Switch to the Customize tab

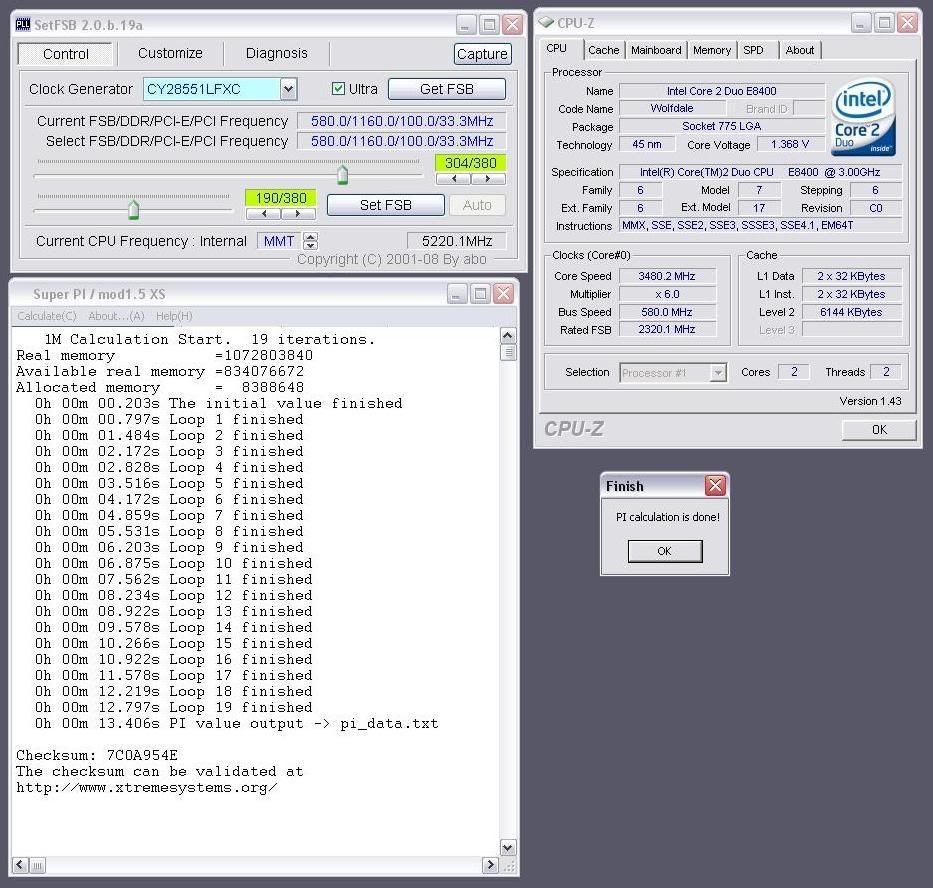(x=170, y=53)
